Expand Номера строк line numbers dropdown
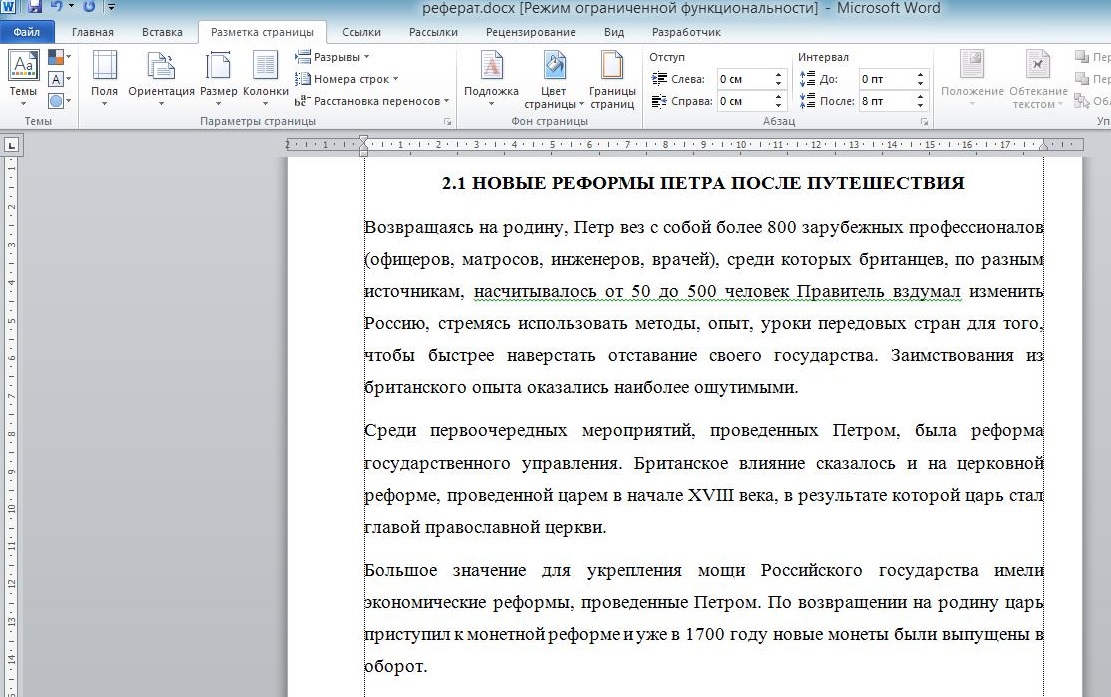The width and height of the screenshot is (1111, 697). click(x=347, y=79)
